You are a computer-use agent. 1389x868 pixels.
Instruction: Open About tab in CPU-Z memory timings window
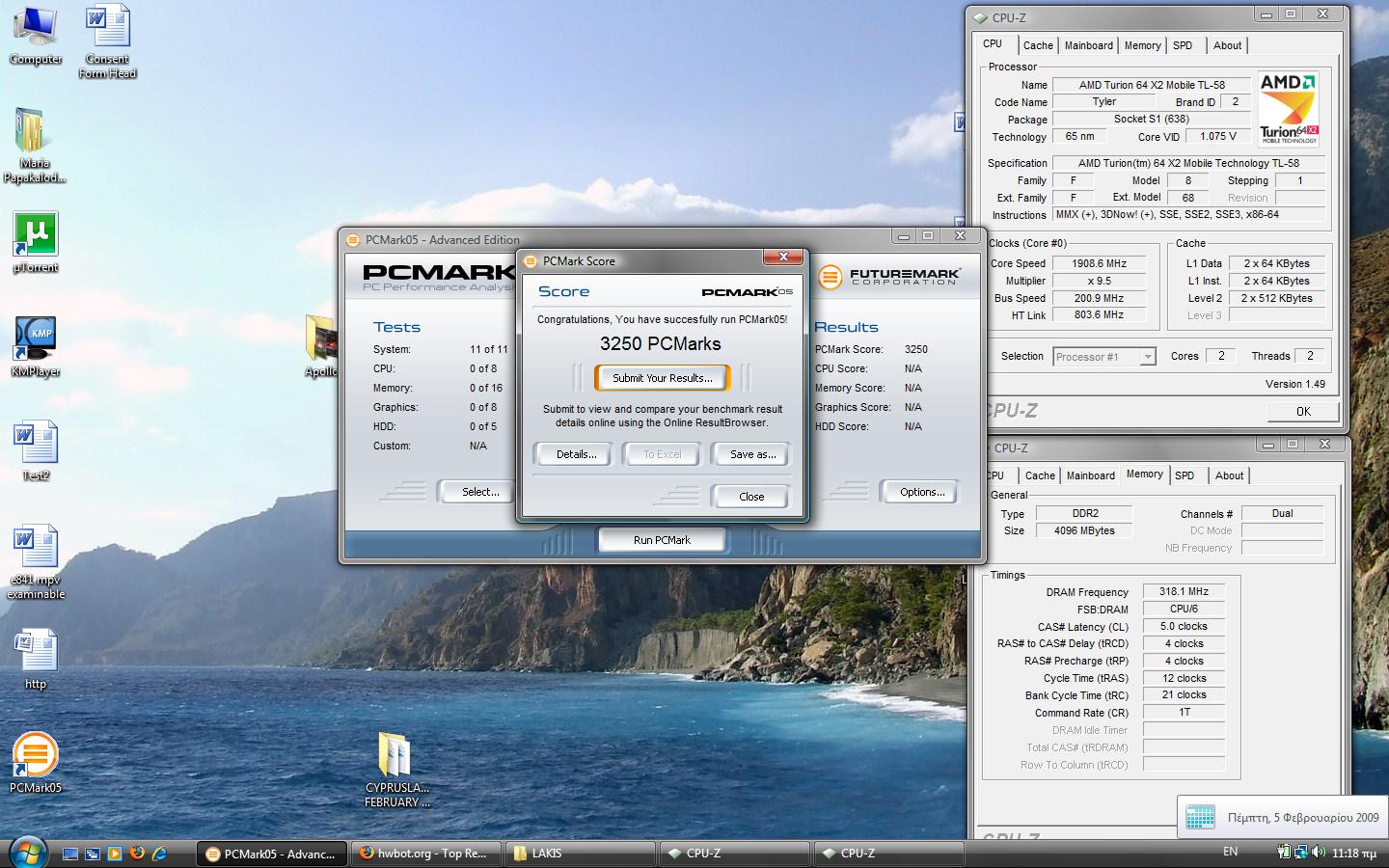(x=1229, y=475)
